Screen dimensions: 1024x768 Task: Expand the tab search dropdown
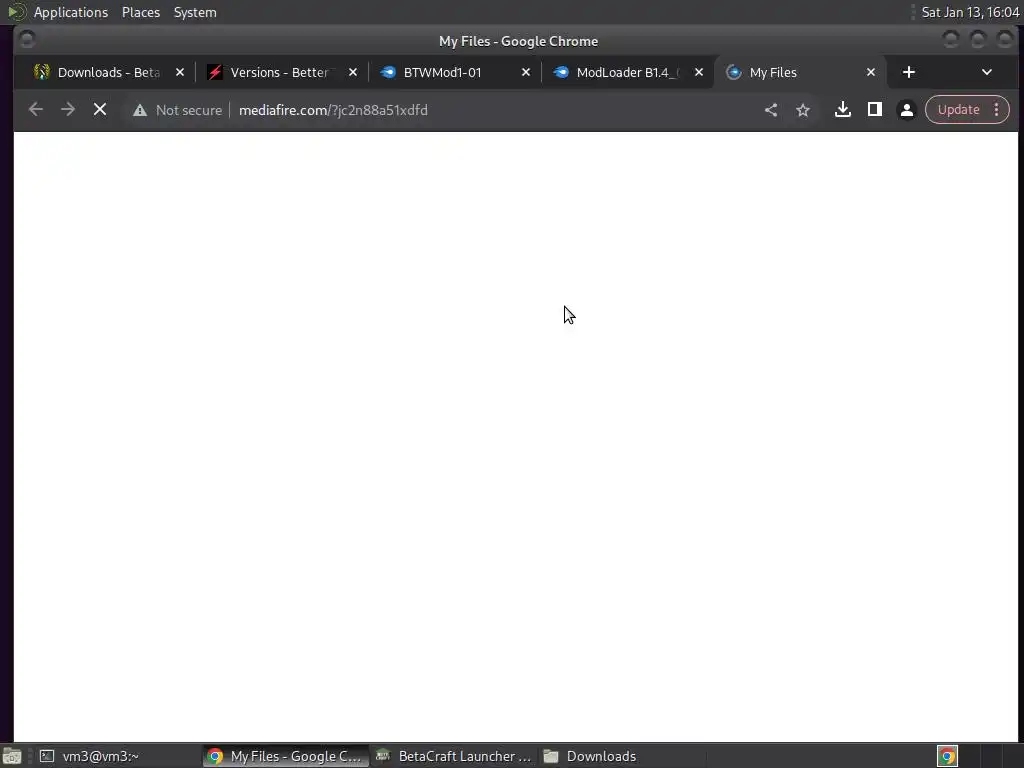pyautogui.click(x=987, y=72)
